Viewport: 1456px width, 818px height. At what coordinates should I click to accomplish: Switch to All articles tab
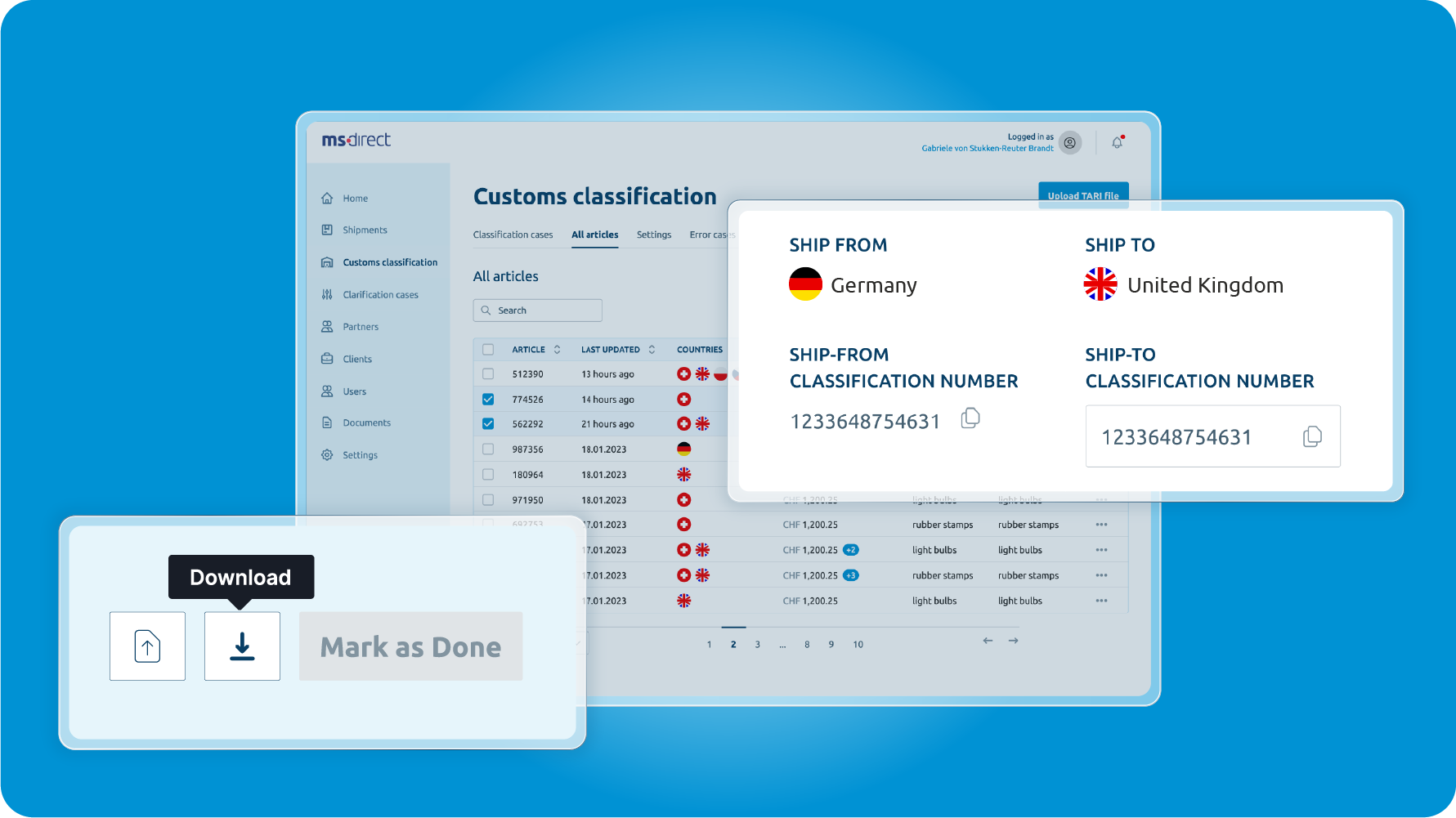point(595,235)
